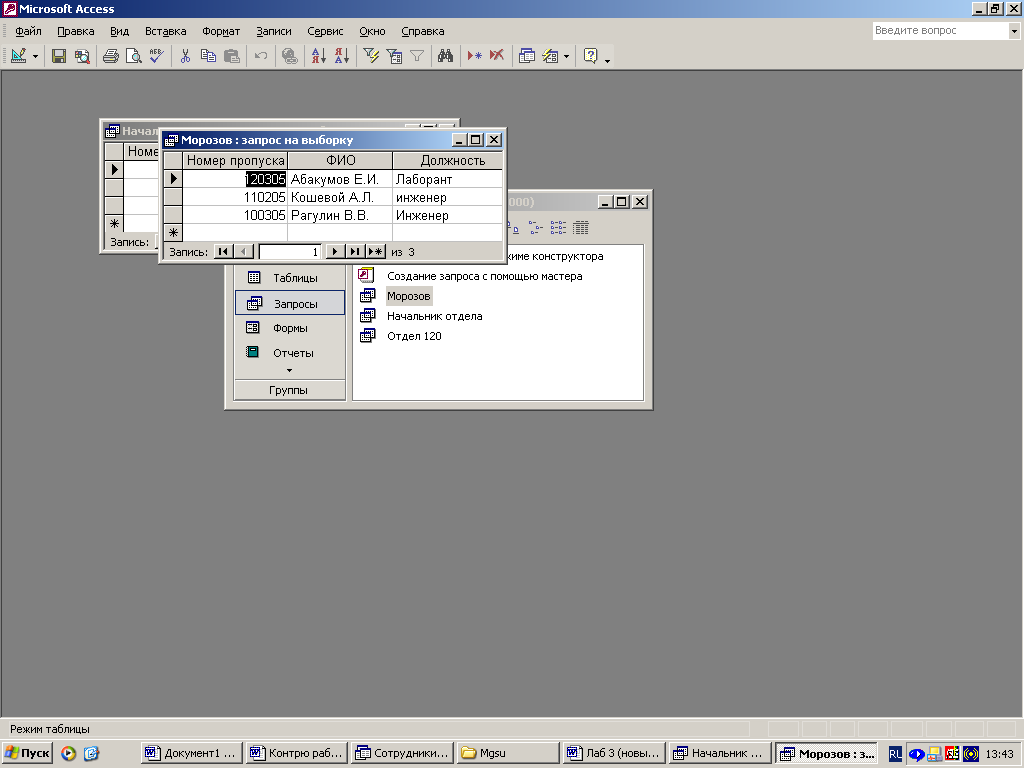The image size is (1024, 768).
Task: Click the Группы bar button
Action: point(289,390)
